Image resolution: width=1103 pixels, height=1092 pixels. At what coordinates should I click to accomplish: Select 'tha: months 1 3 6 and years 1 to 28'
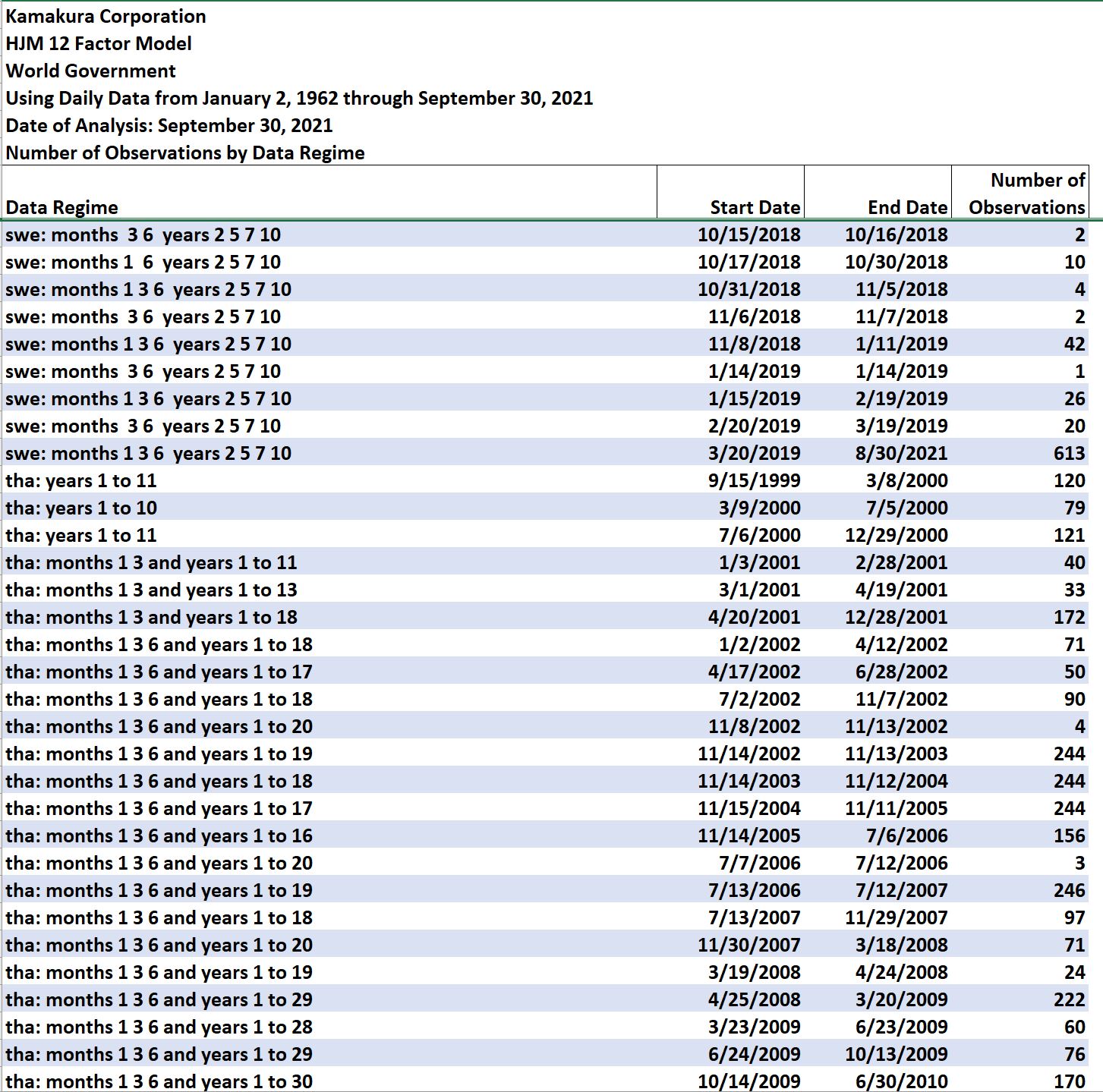click(x=159, y=1027)
